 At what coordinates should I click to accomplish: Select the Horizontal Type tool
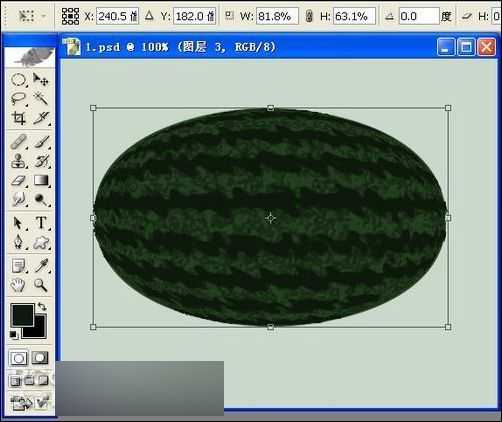pyautogui.click(x=41, y=223)
